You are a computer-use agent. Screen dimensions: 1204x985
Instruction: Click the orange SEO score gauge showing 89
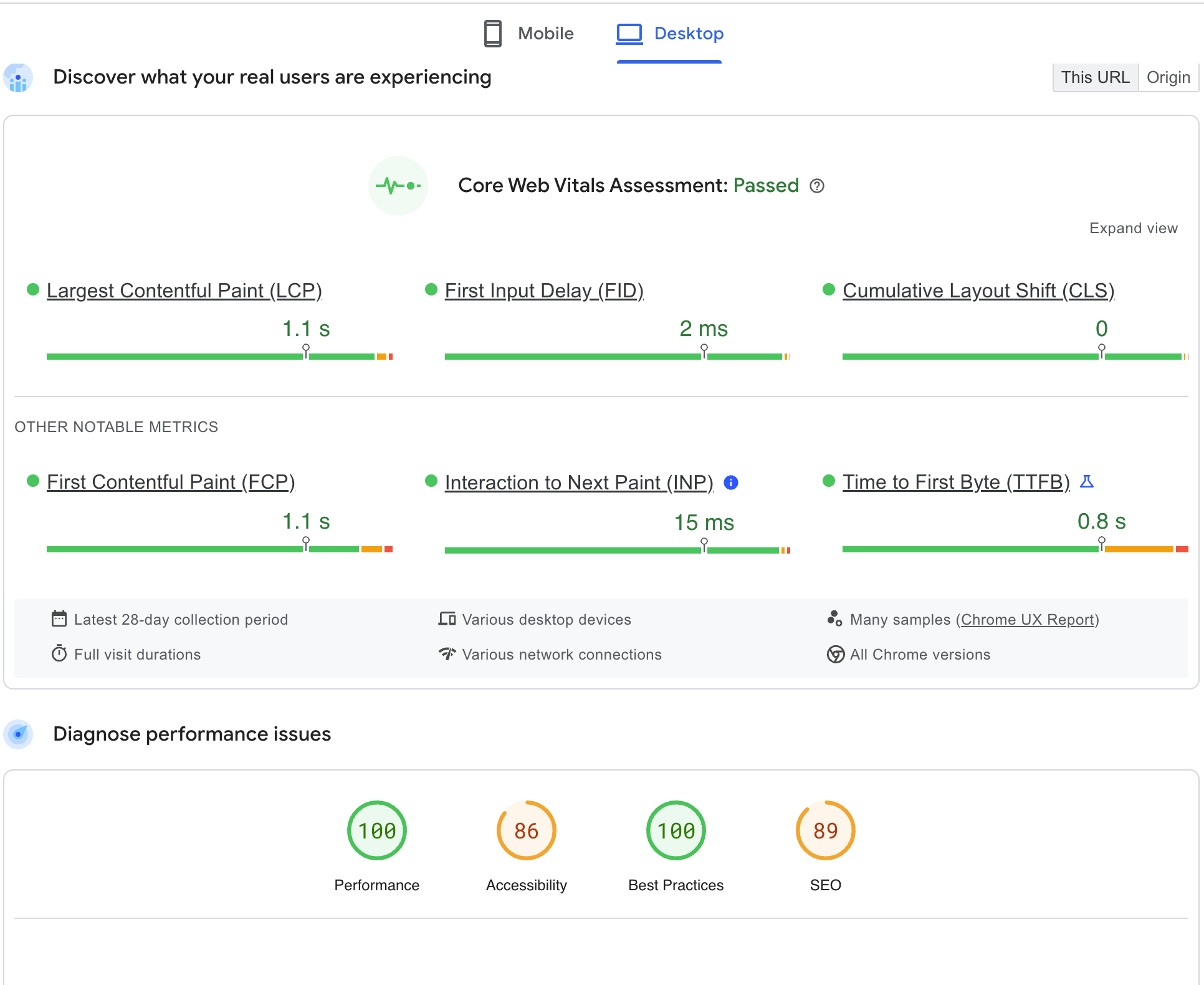click(x=824, y=830)
